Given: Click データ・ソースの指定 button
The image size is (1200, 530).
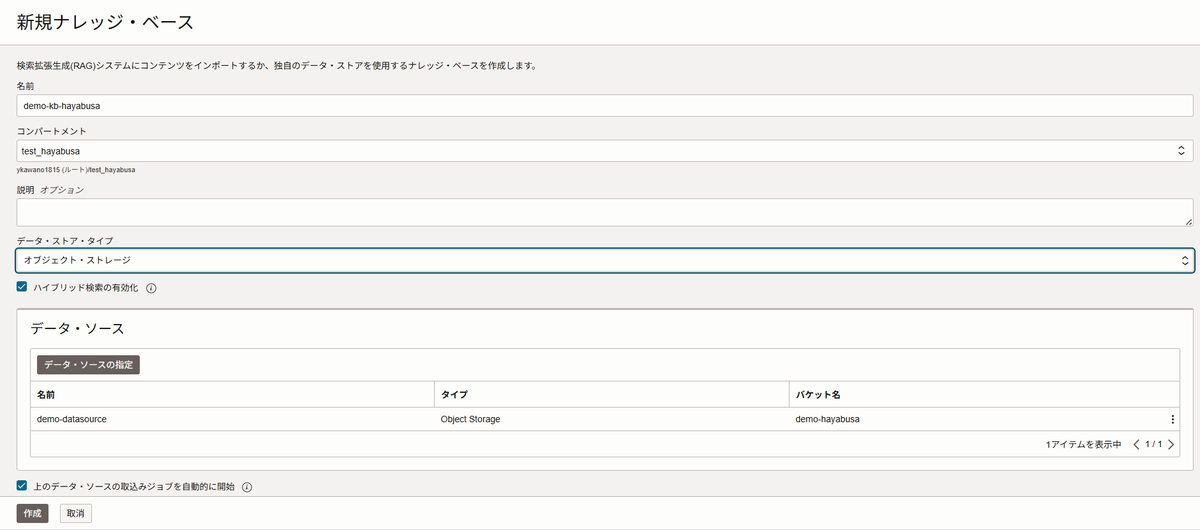Looking at the screenshot, I should pyautogui.click(x=88, y=365).
